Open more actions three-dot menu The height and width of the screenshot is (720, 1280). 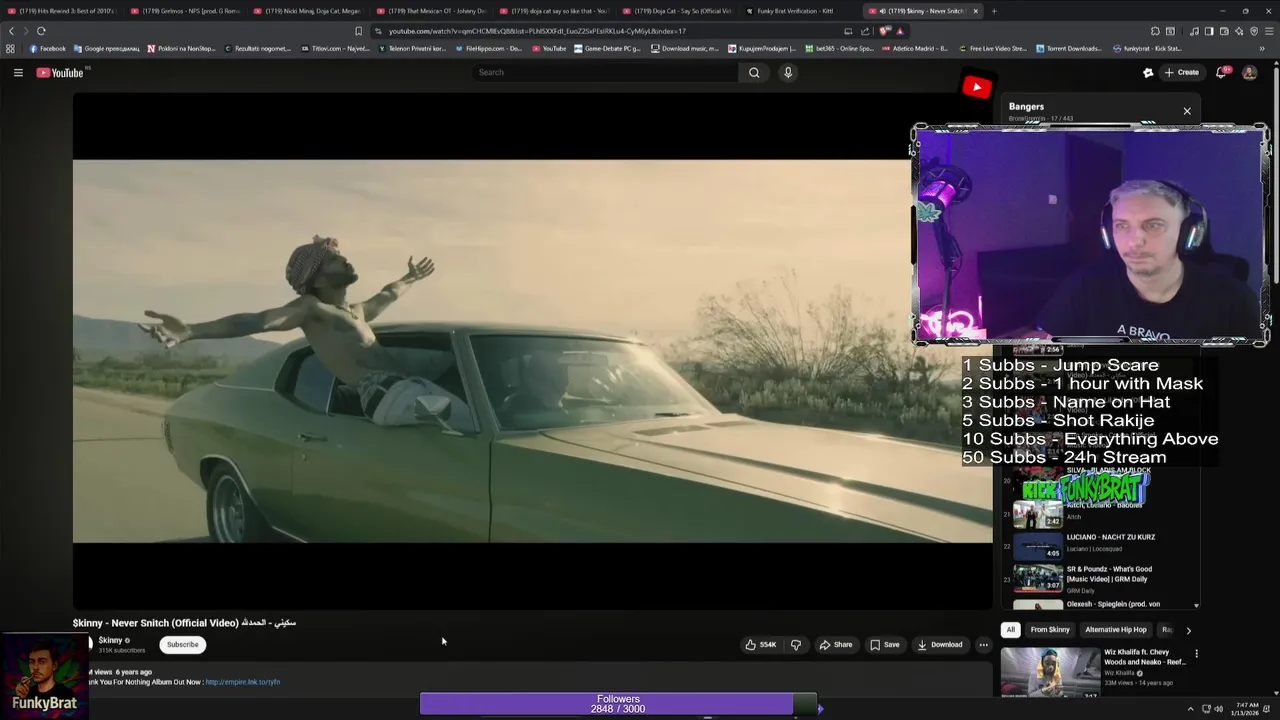[983, 645]
